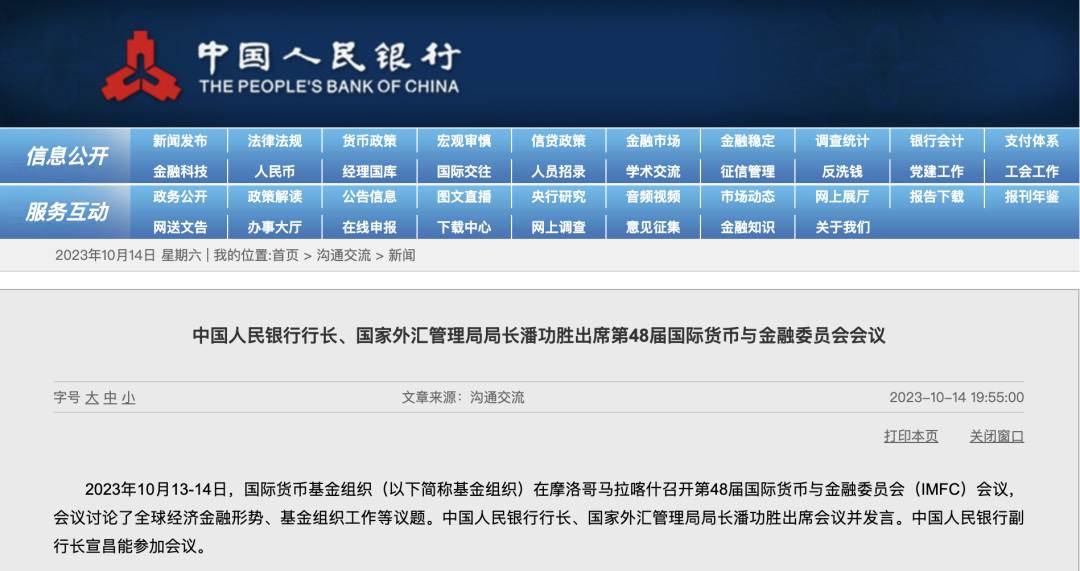Viewport: 1080px width, 571px height.
Task: Open 报告下载 section
Action: point(937,197)
